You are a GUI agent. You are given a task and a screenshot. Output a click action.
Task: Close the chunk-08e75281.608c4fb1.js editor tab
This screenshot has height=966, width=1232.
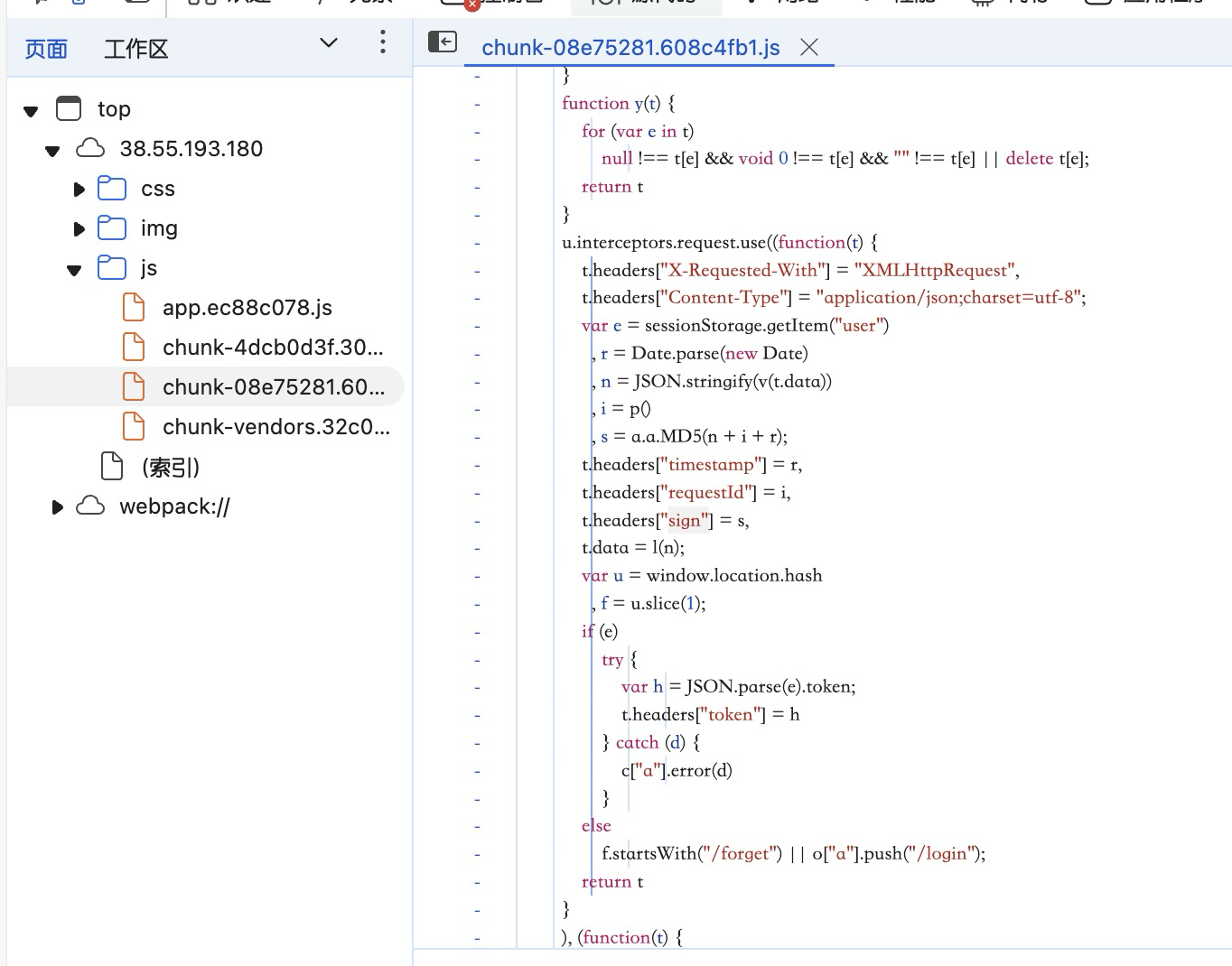[x=809, y=48]
